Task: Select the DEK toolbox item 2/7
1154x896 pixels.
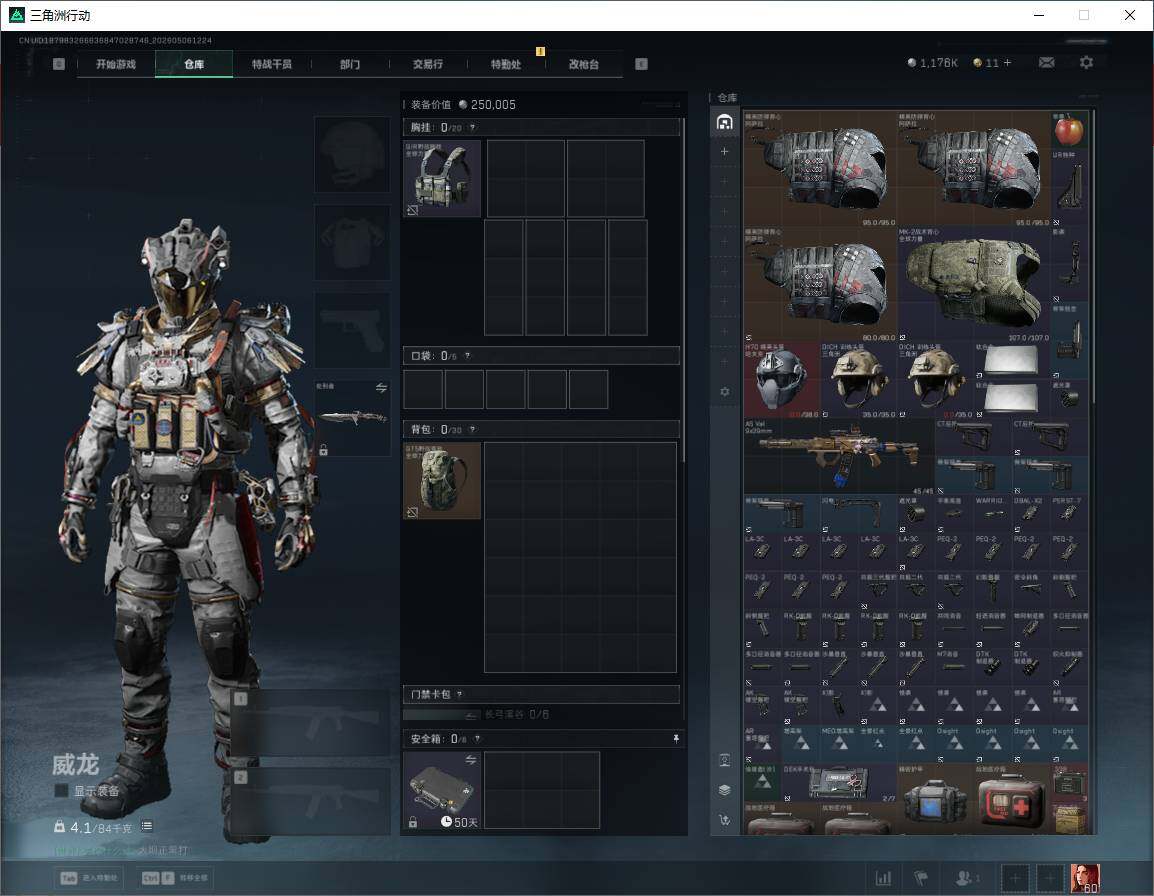Action: (x=839, y=782)
